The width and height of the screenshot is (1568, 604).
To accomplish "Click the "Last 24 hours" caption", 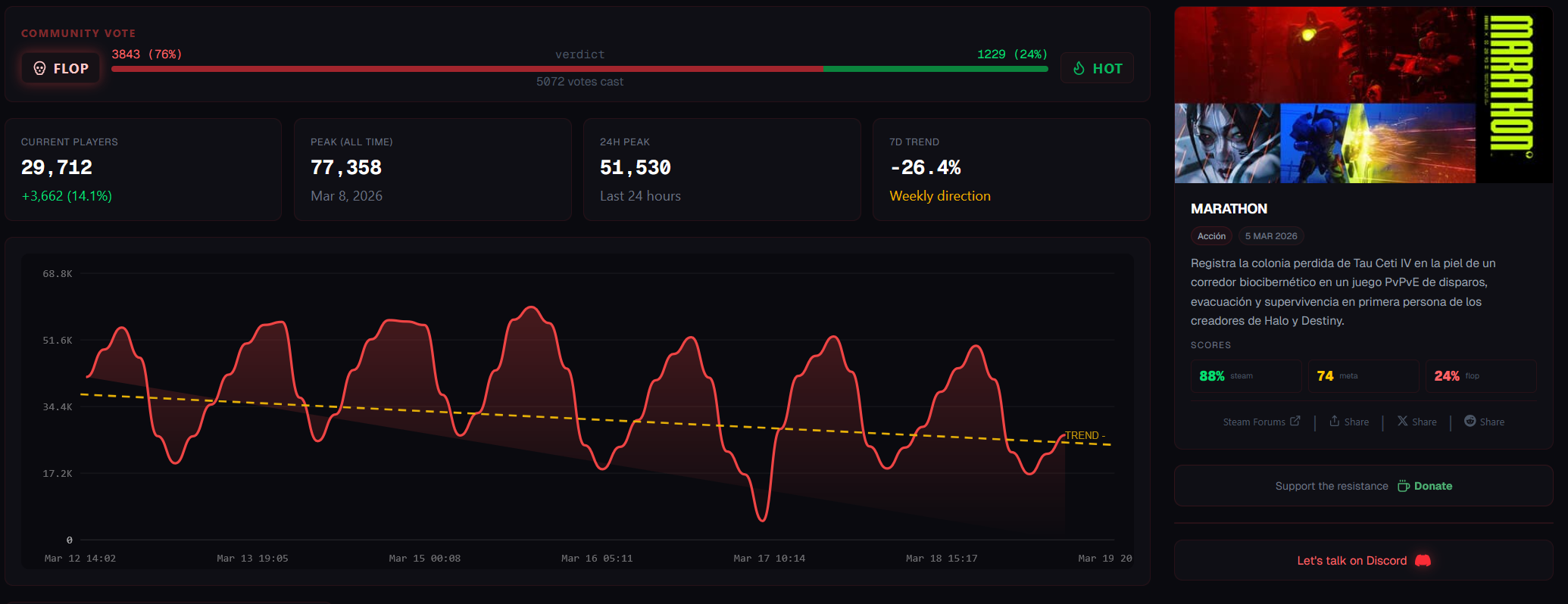I will 640,196.
